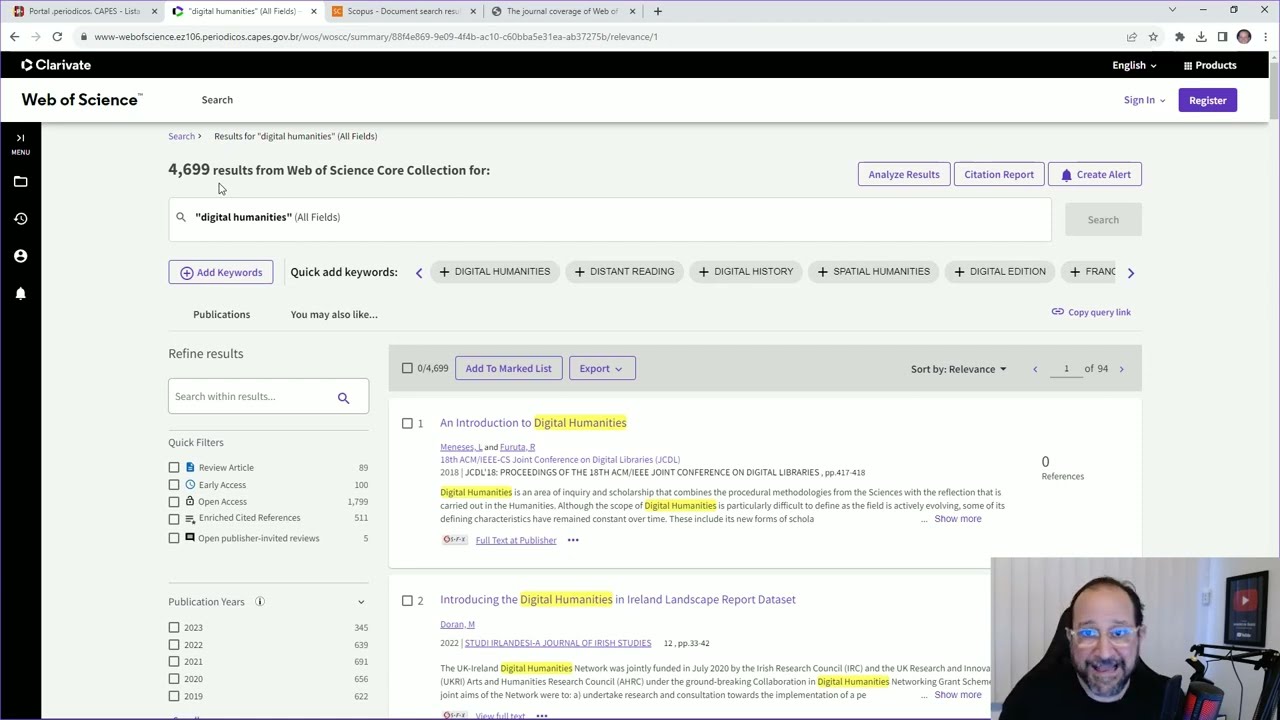Open the Citation Report
1280x720 pixels.
(x=999, y=175)
